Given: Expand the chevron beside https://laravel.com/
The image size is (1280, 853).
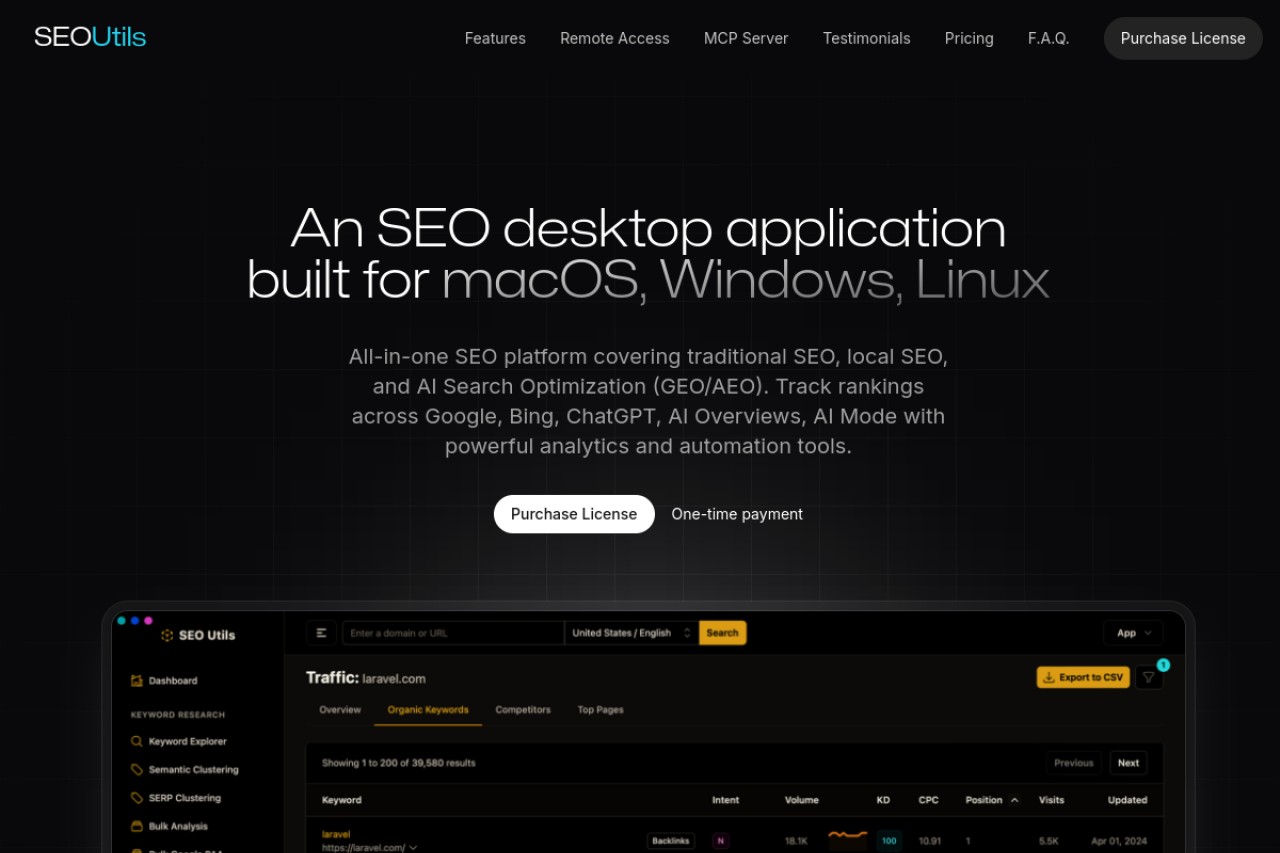Looking at the screenshot, I should (x=413, y=848).
